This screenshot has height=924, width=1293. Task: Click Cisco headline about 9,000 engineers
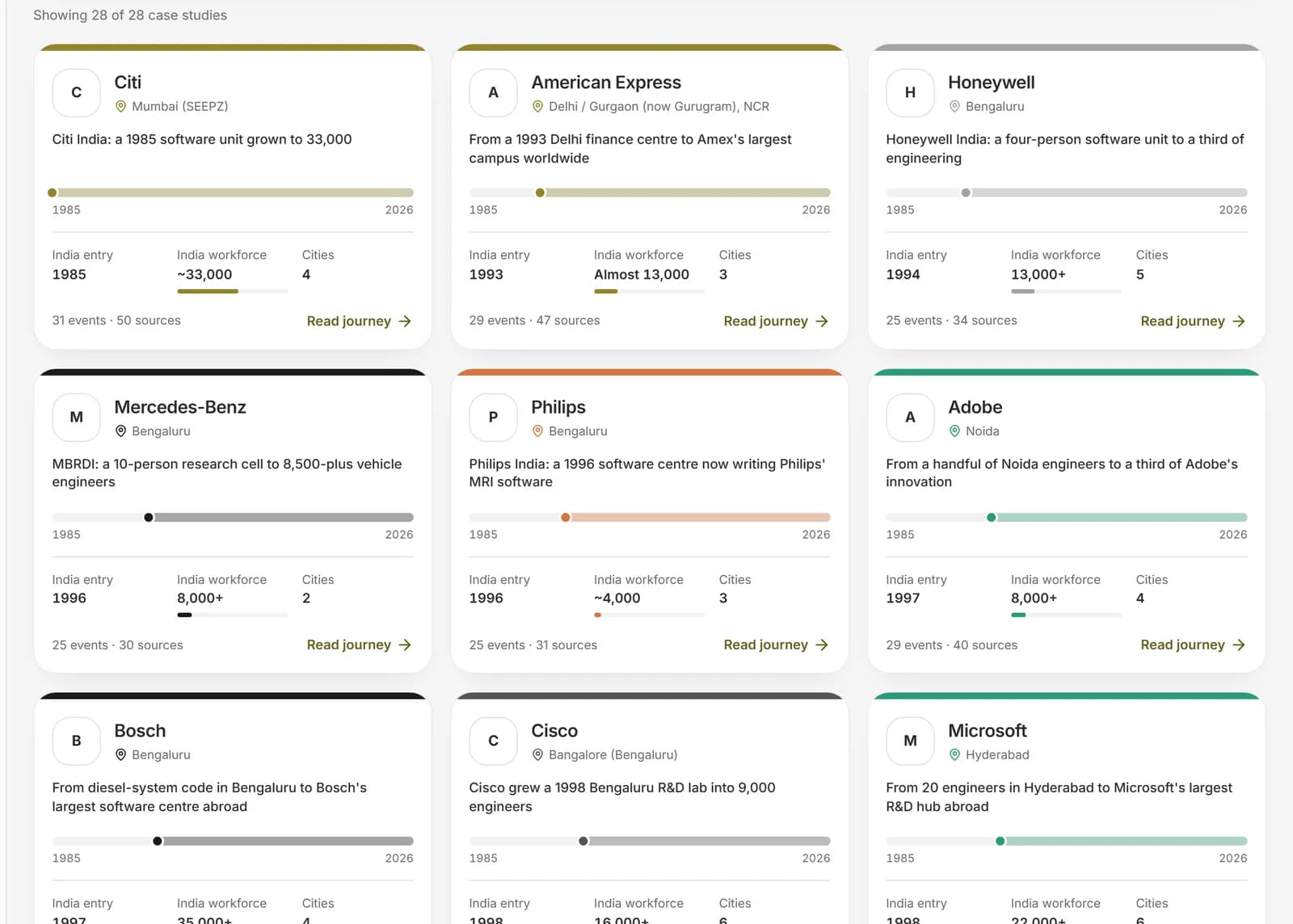click(622, 797)
